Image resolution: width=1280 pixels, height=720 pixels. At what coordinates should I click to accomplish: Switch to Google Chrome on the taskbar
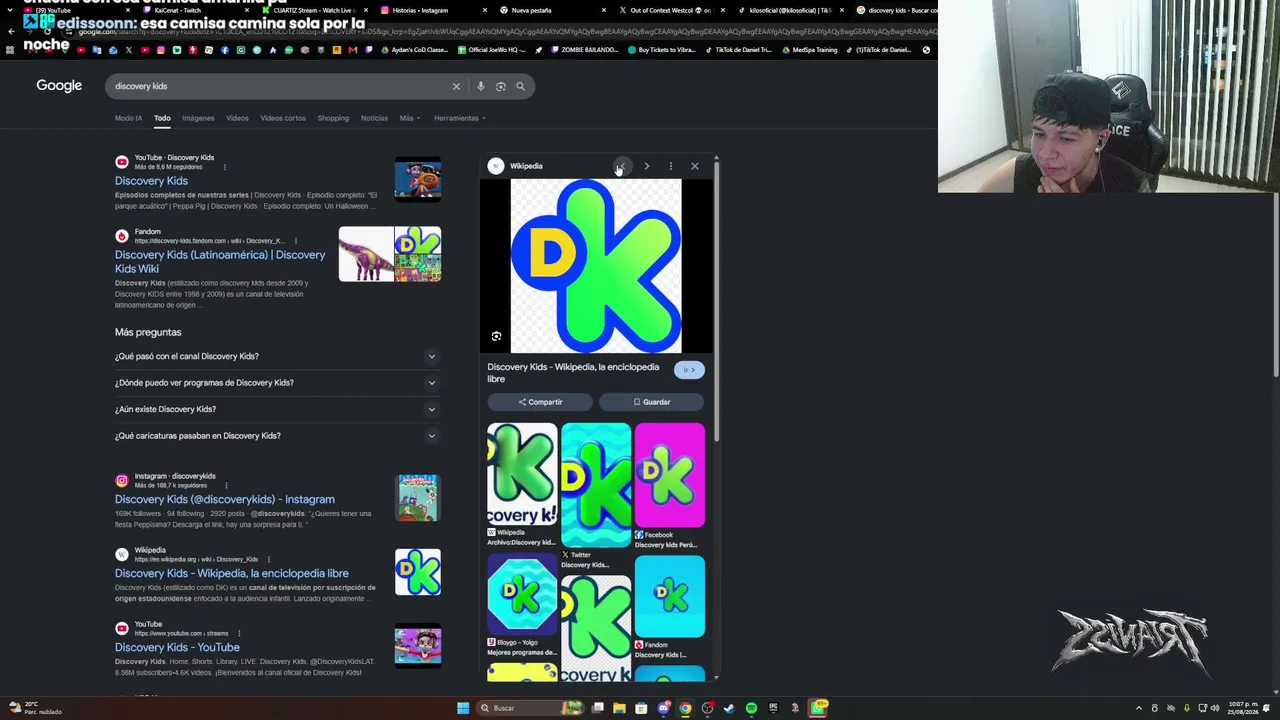(685, 708)
